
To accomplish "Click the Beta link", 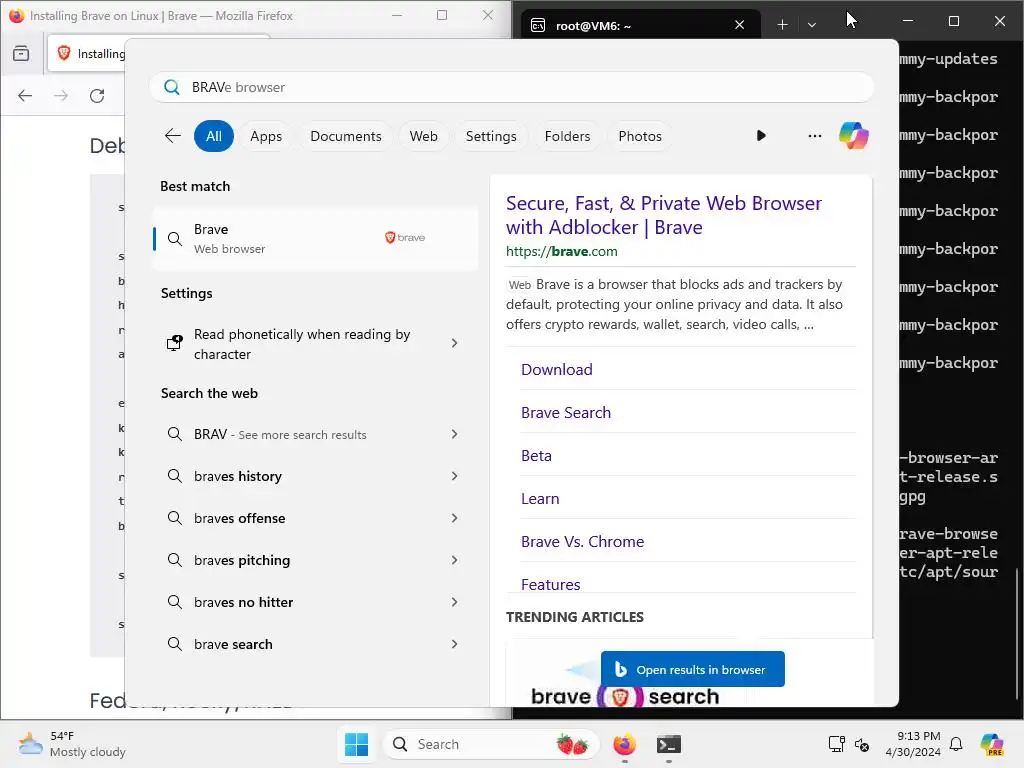I will pos(536,455).
